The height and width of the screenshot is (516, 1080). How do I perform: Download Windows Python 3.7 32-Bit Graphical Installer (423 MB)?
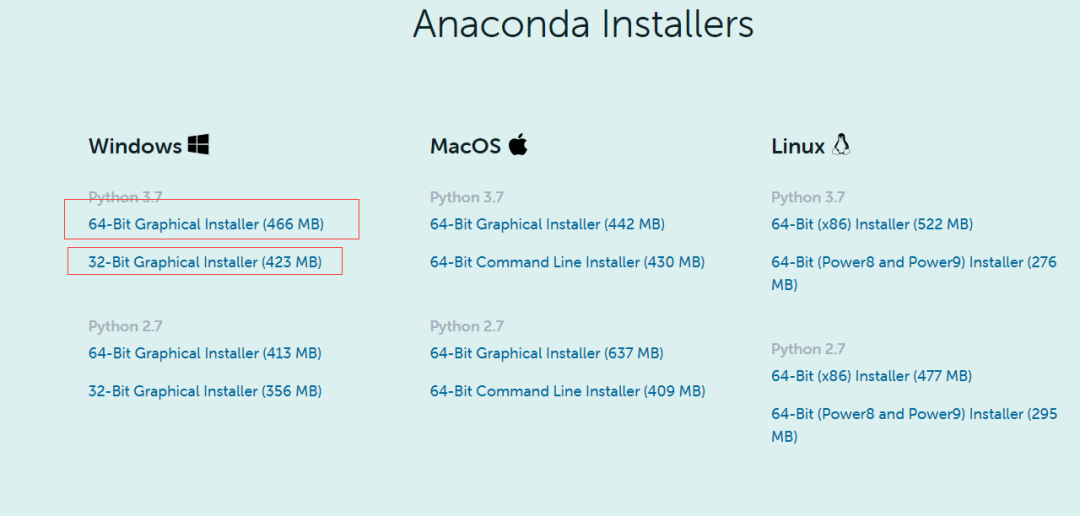pyautogui.click(x=205, y=262)
